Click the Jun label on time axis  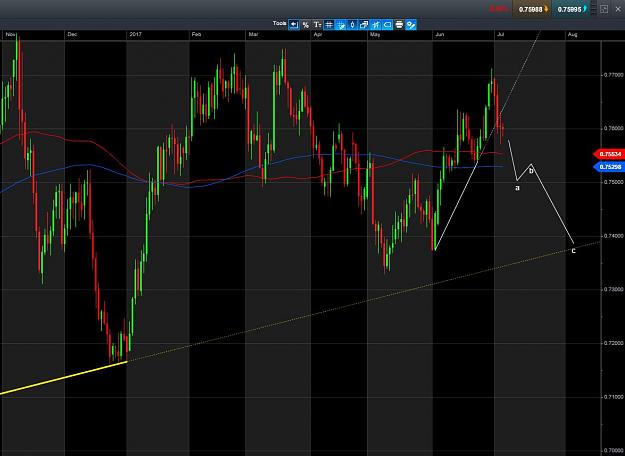pyautogui.click(x=440, y=34)
